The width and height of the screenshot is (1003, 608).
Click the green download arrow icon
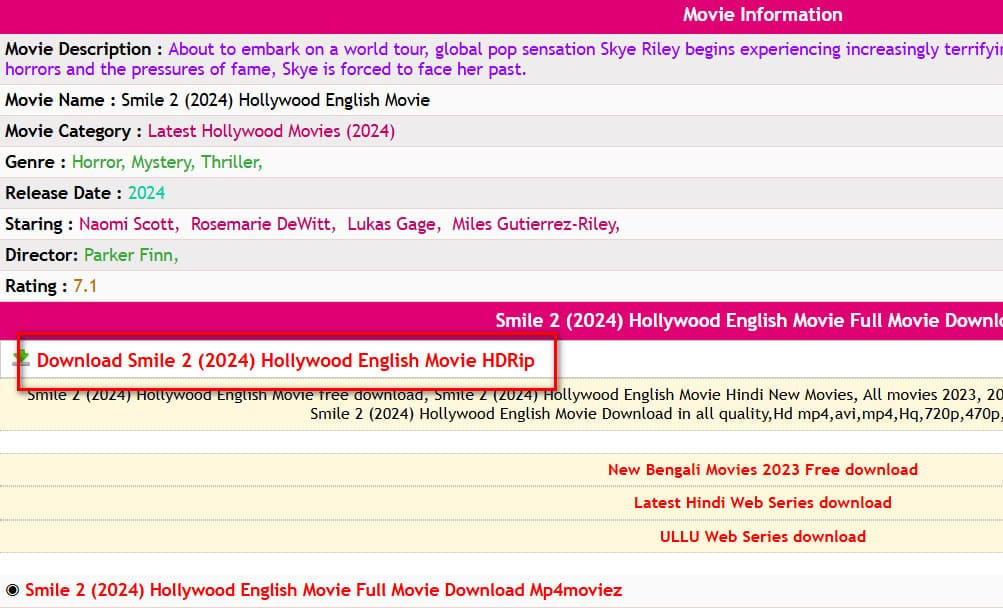click(21, 358)
